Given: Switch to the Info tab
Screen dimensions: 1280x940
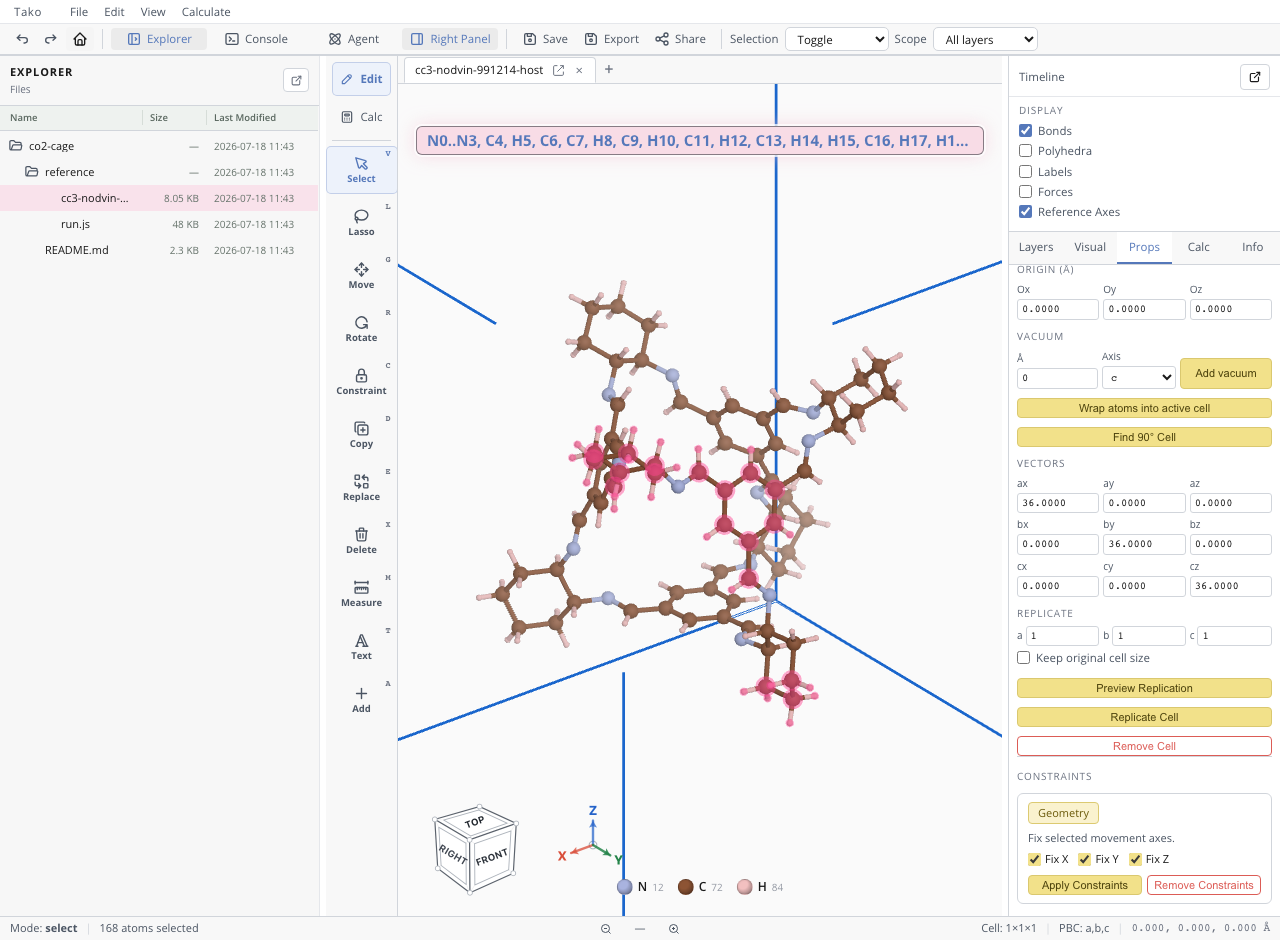Looking at the screenshot, I should pyautogui.click(x=1252, y=247).
